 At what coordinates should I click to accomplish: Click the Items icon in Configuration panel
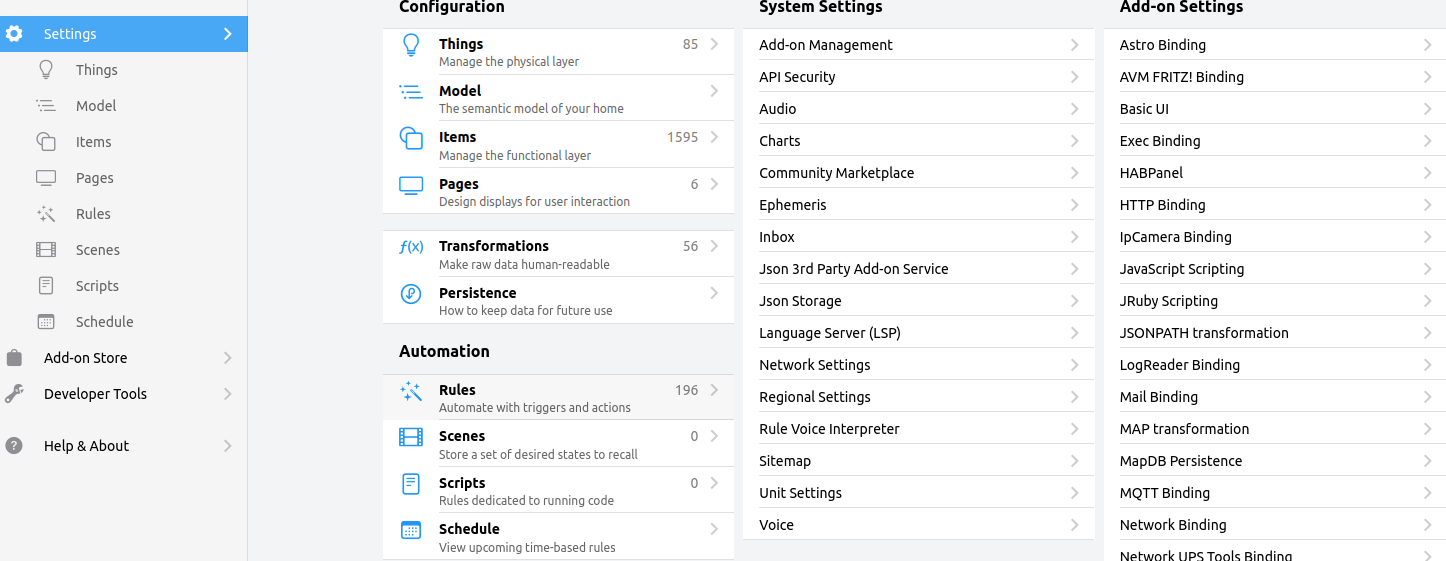(x=411, y=139)
